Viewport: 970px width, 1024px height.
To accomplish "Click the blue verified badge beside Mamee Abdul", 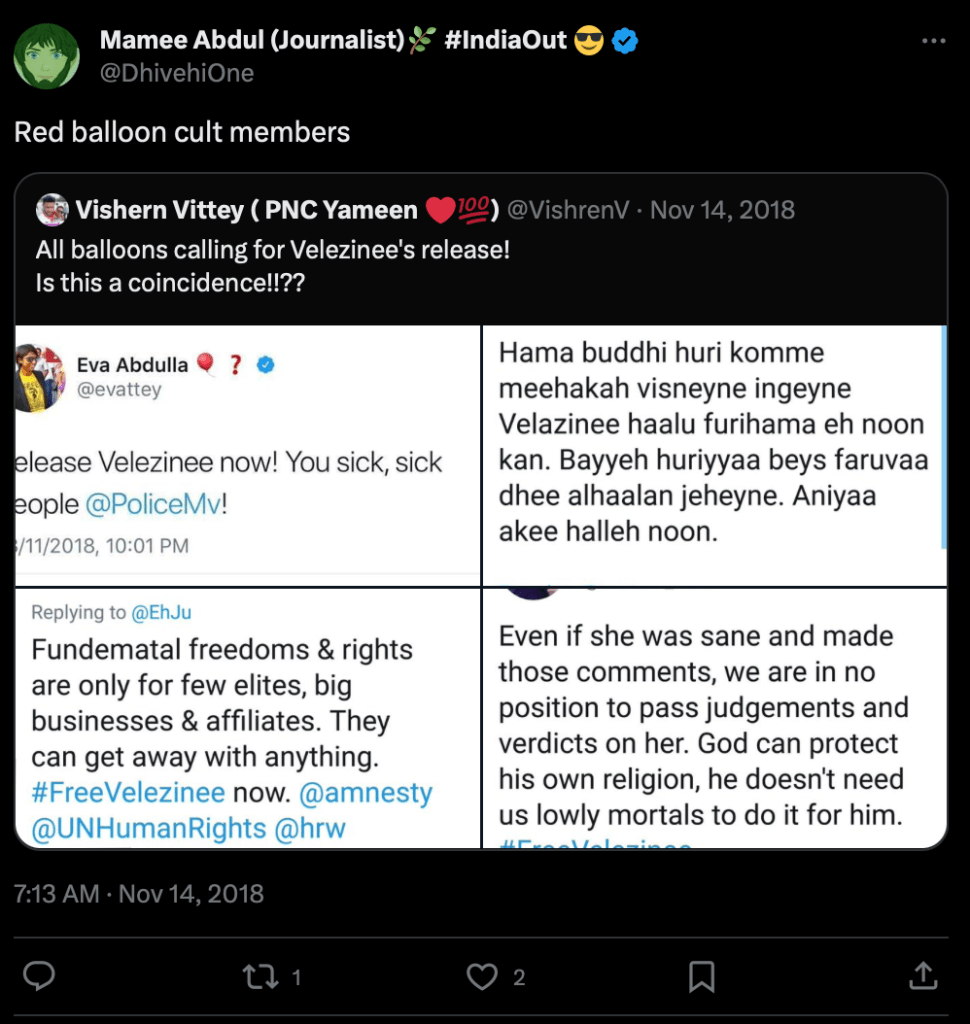I will [x=626, y=41].
